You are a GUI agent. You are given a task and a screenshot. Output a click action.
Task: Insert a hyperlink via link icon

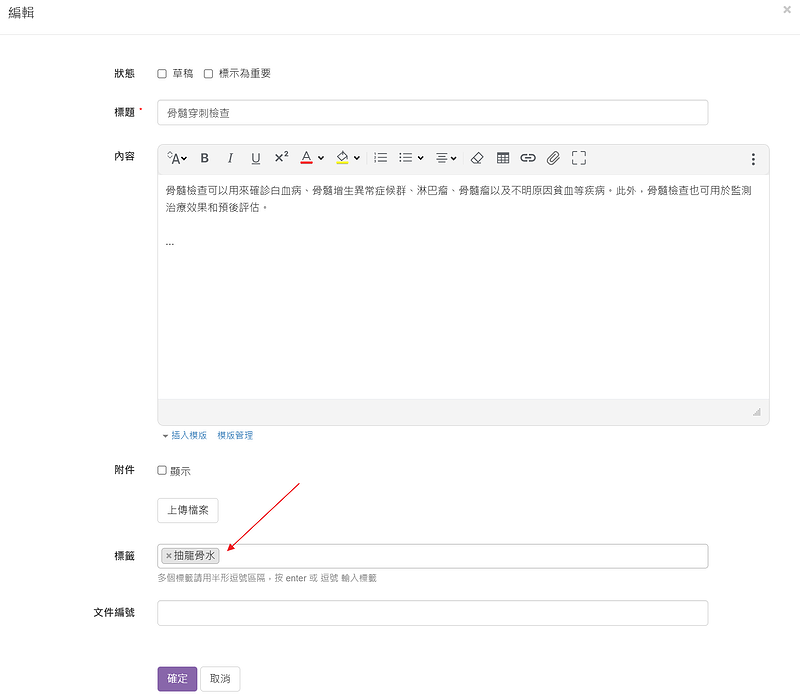tap(528, 158)
